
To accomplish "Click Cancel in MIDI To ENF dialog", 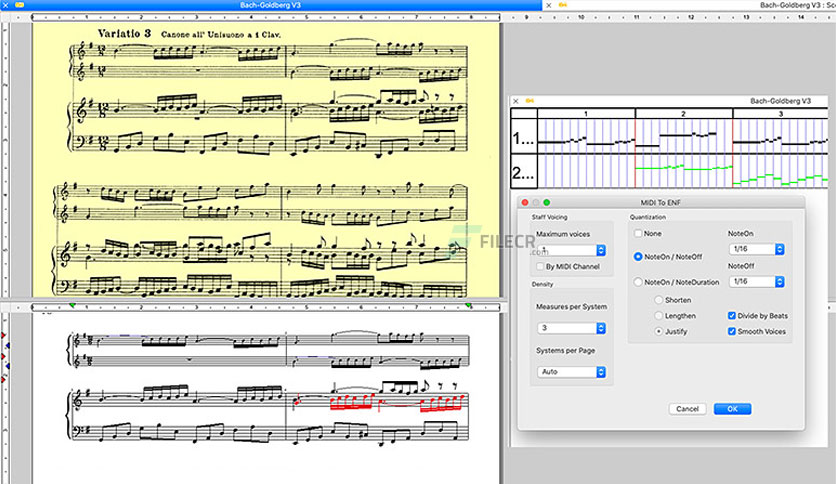I will [x=687, y=409].
